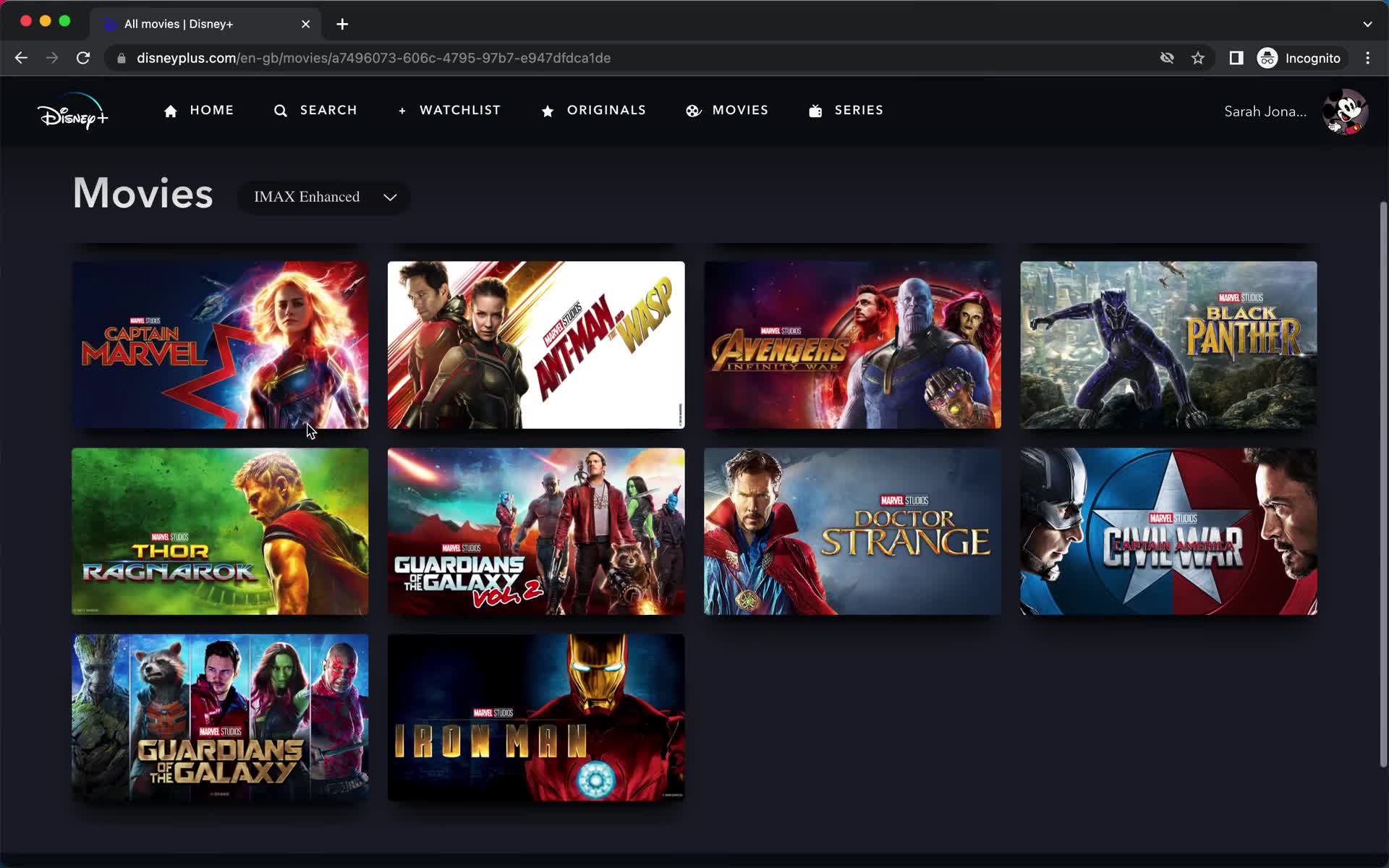Click the site lock icon
Image resolution: width=1389 pixels, height=868 pixels.
[x=122, y=58]
